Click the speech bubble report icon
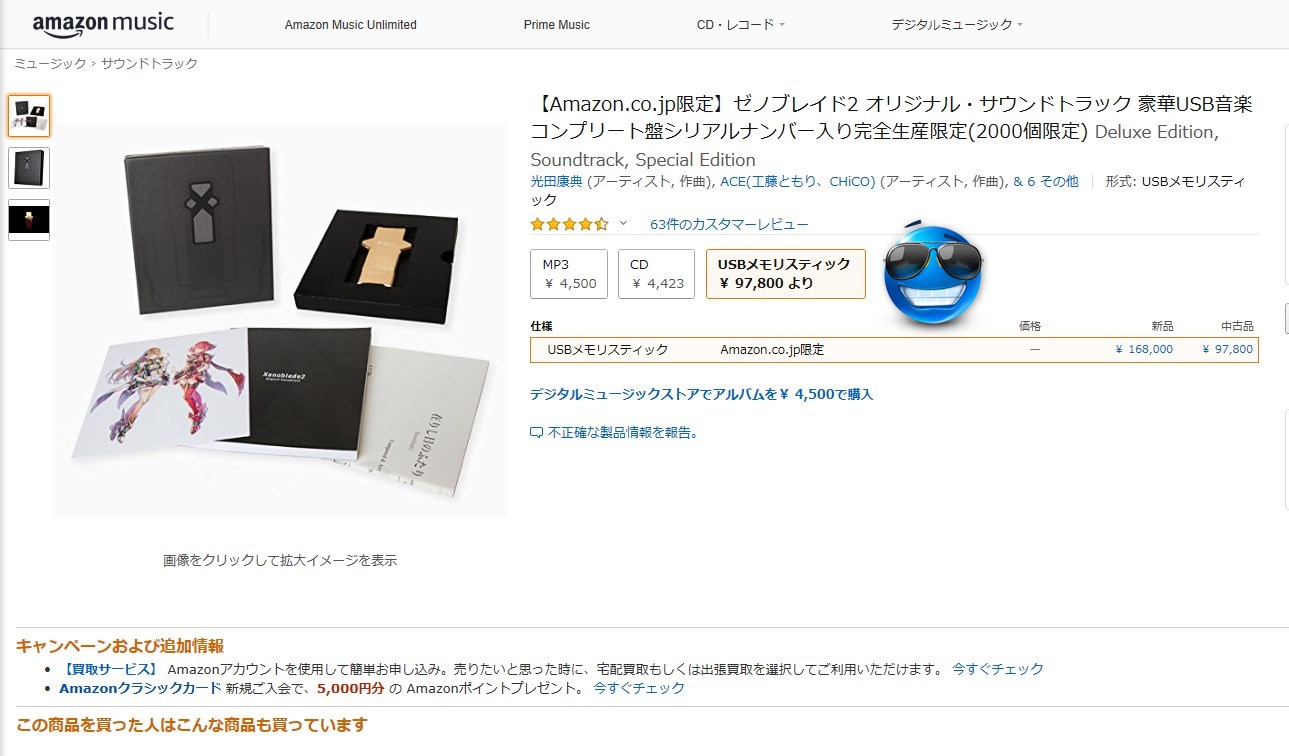Image resolution: width=1289 pixels, height=756 pixels. (x=536, y=433)
